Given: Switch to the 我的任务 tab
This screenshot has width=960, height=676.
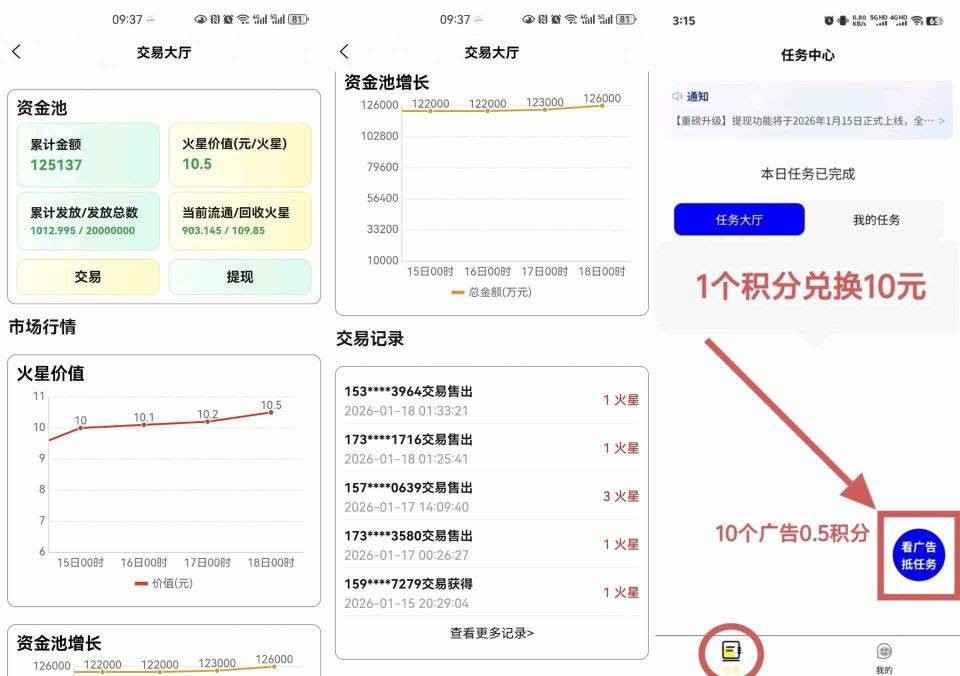Looking at the screenshot, I should [876, 220].
